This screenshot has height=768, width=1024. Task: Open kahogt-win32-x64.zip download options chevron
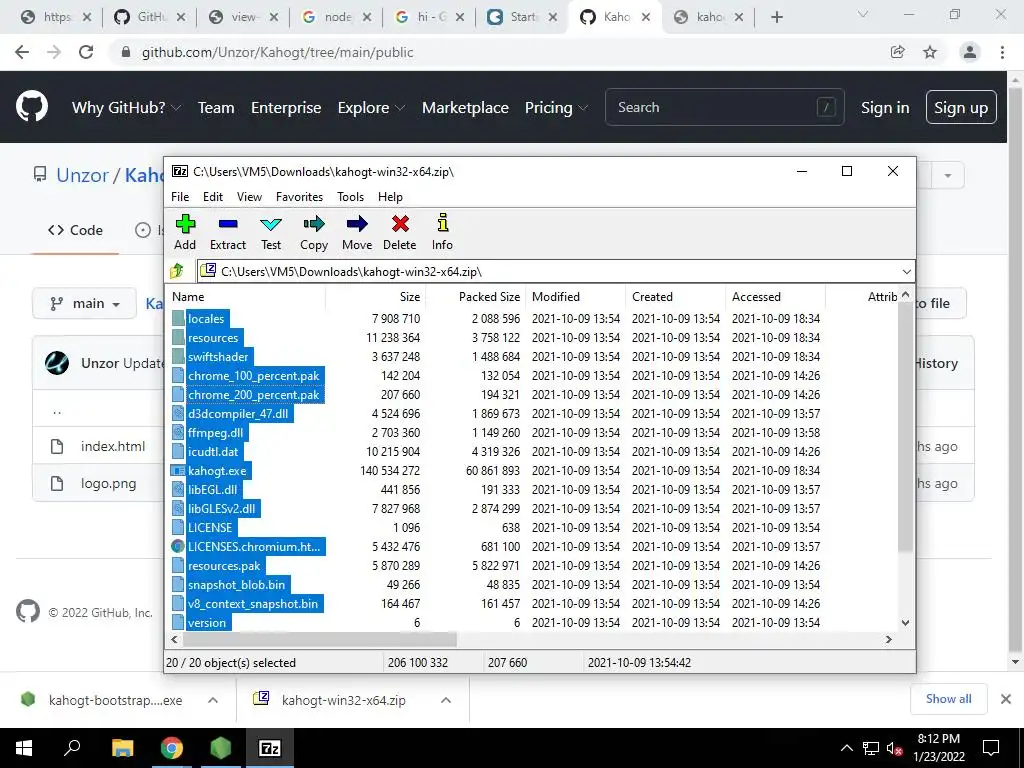pos(446,700)
